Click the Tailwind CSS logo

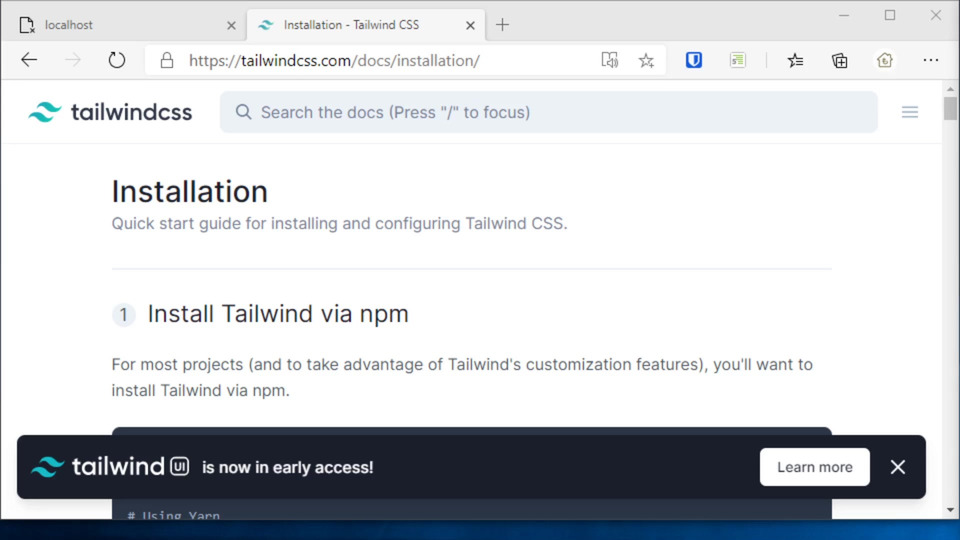click(110, 112)
